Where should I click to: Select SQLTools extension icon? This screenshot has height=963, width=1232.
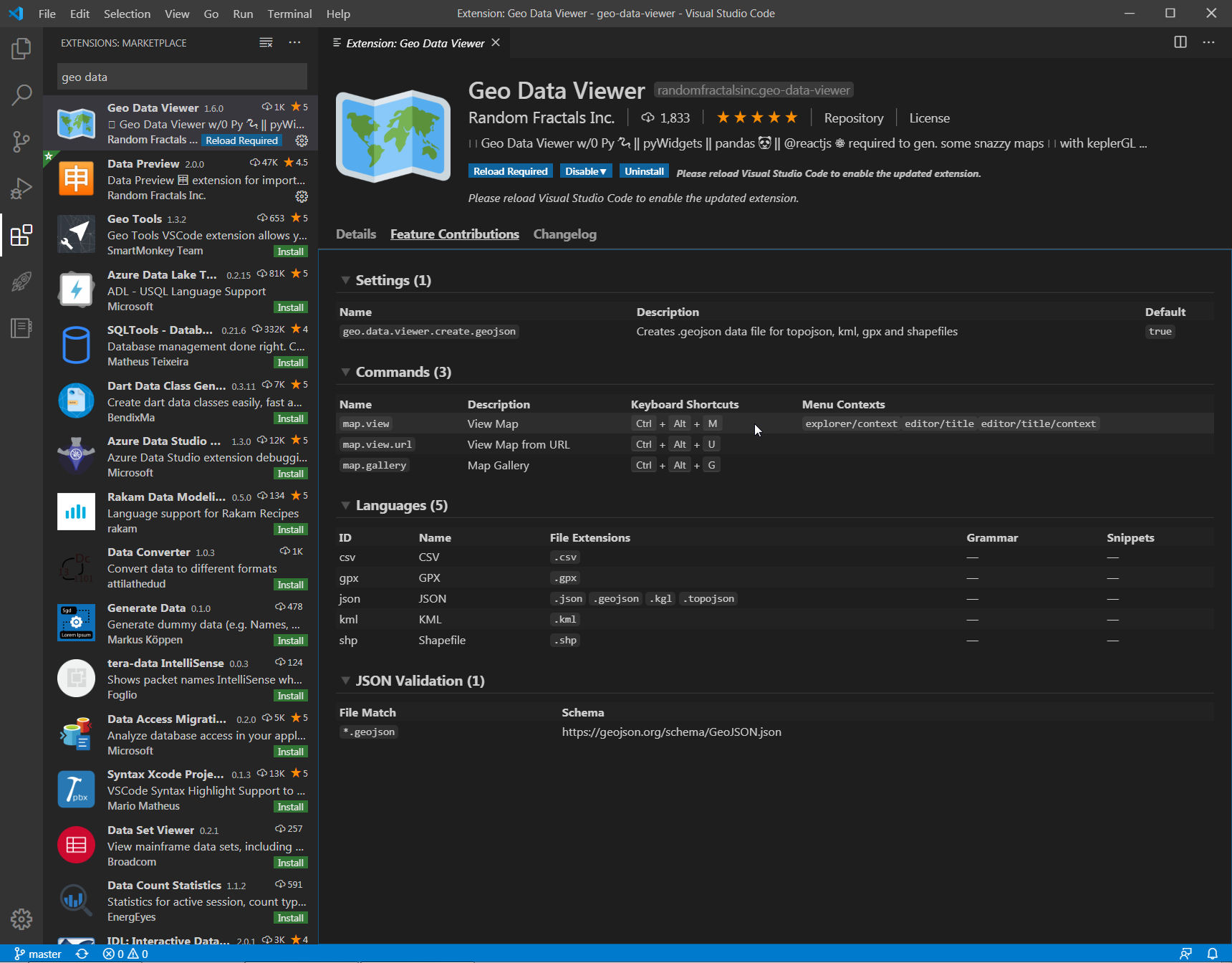pos(76,345)
